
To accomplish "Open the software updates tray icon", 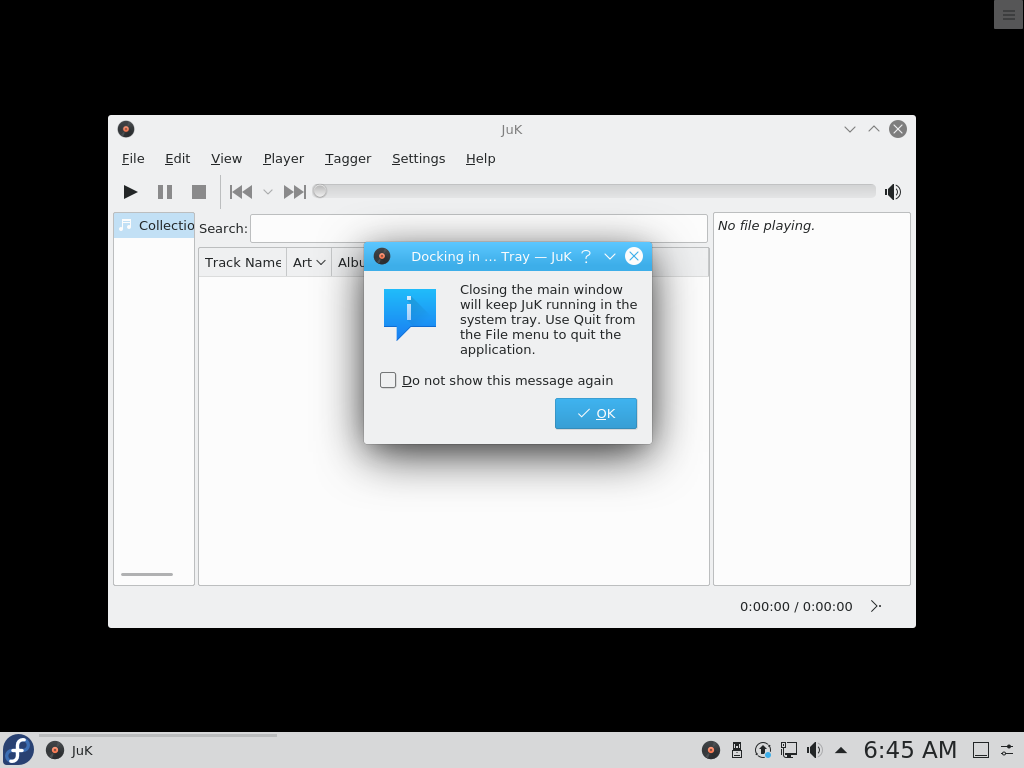I will [763, 750].
